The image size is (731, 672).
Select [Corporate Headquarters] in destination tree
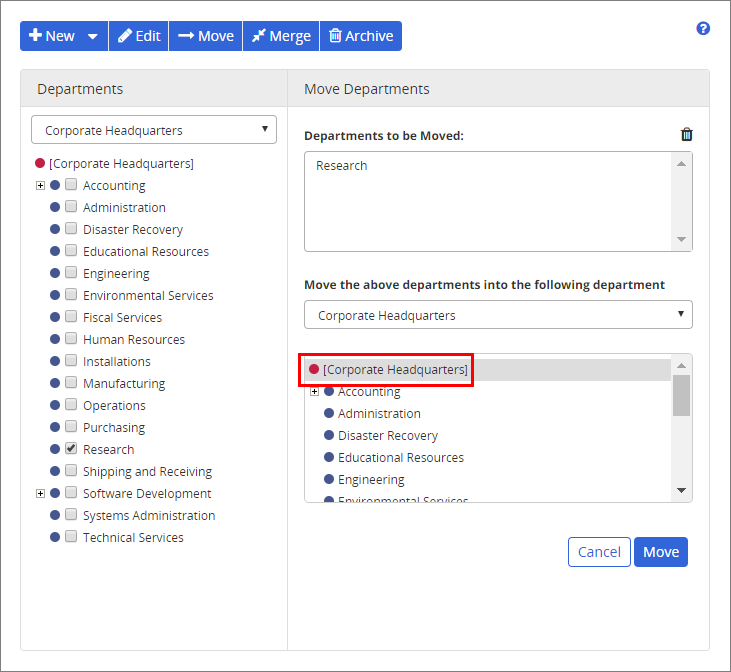(x=394, y=370)
